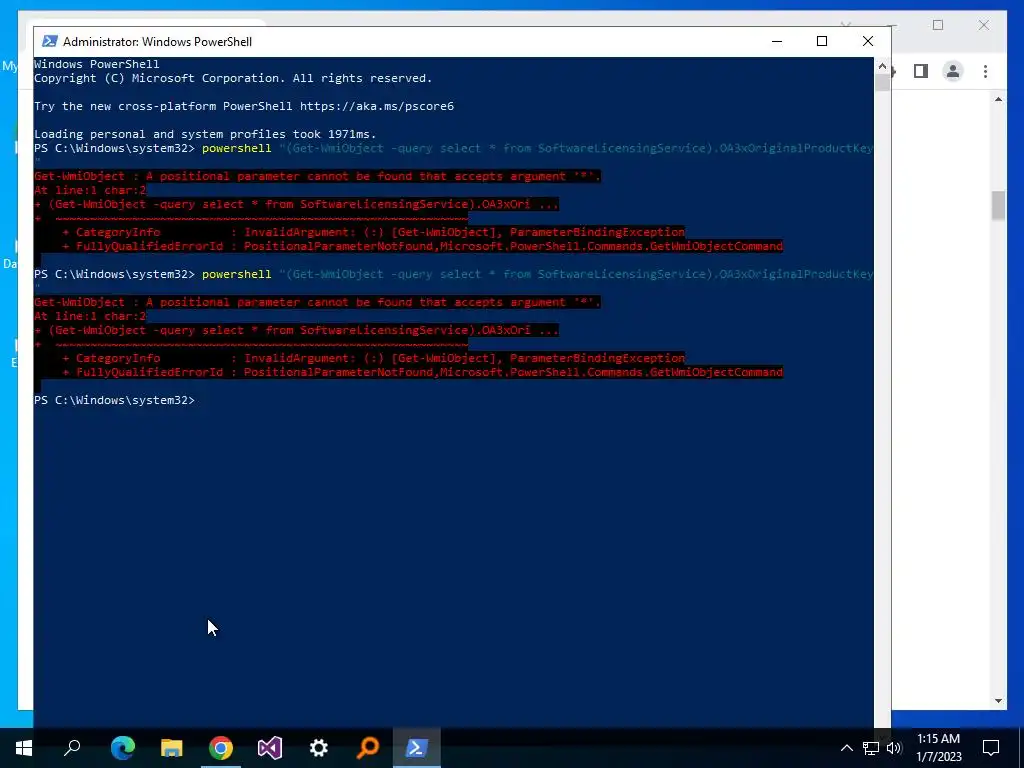1024x768 pixels.
Task: Open the Chrome three-dot menu
Action: click(985, 71)
